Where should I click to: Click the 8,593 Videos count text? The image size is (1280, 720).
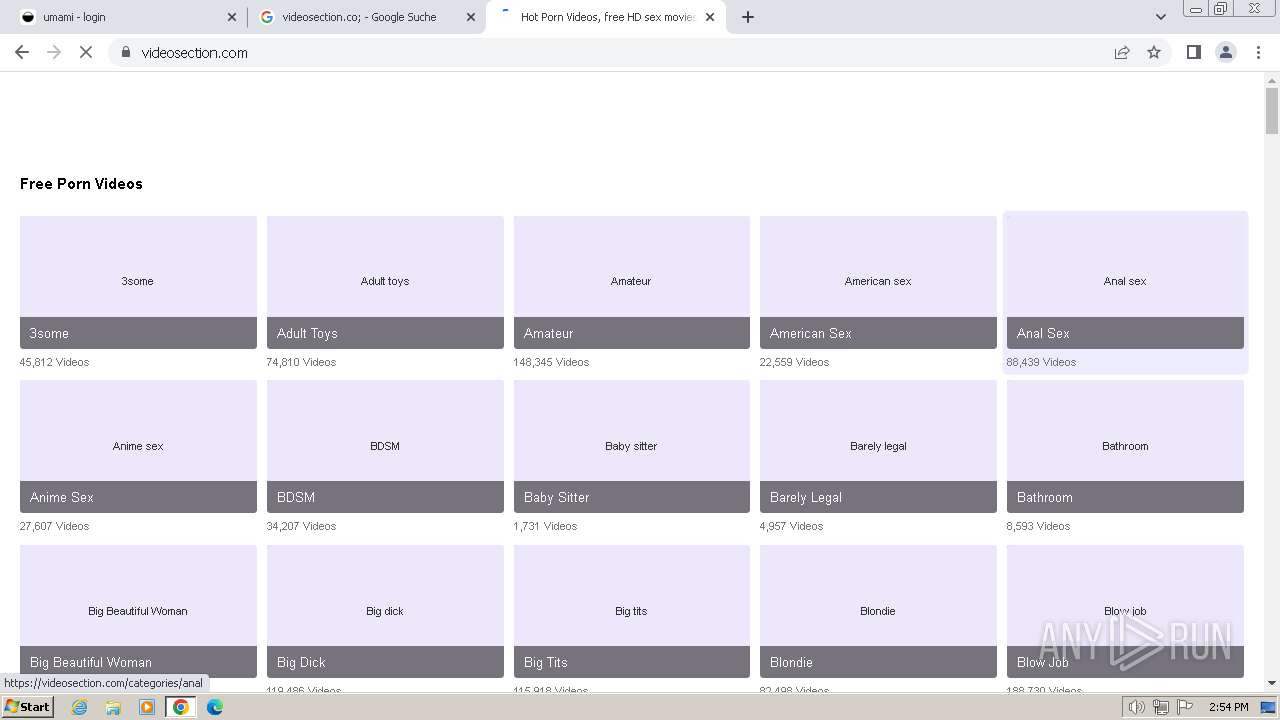pos(1038,526)
